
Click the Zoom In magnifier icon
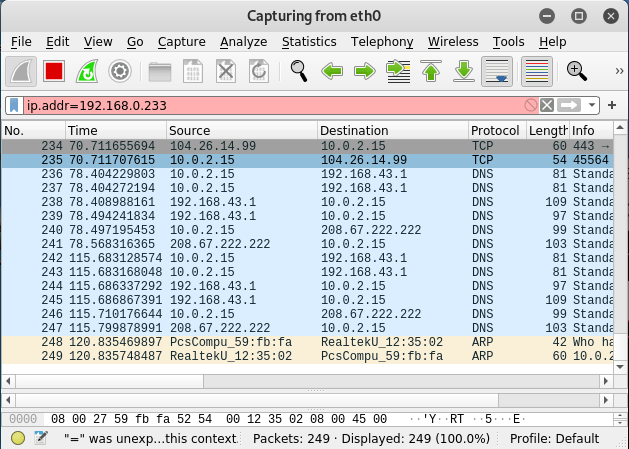576,71
